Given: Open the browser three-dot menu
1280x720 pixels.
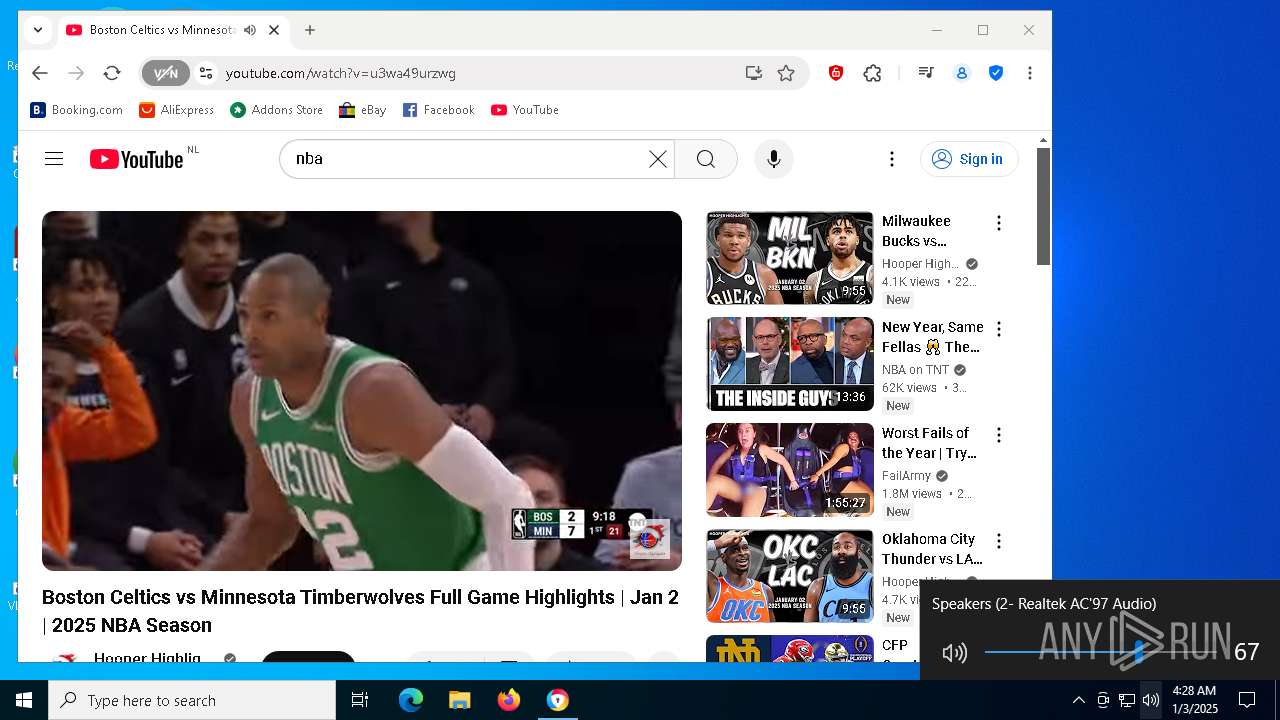Looking at the screenshot, I should coord(1029,73).
